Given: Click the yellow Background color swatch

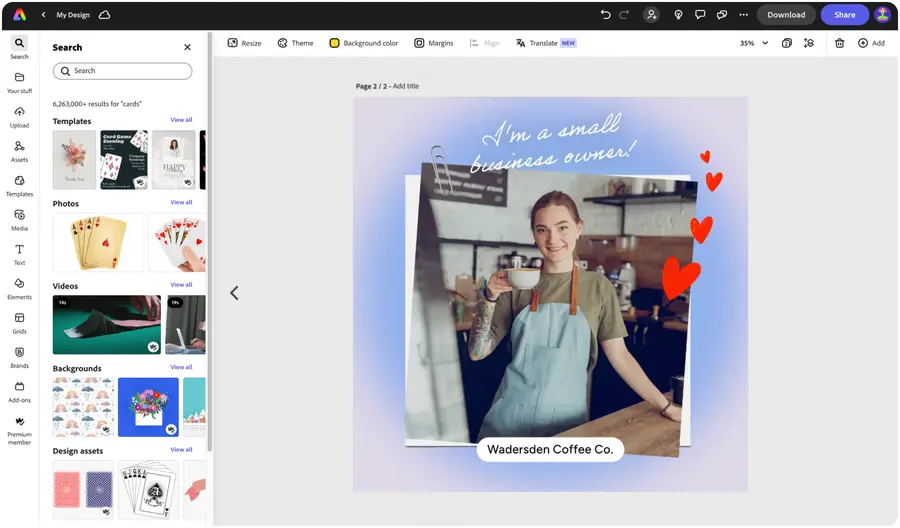Looking at the screenshot, I should 334,43.
